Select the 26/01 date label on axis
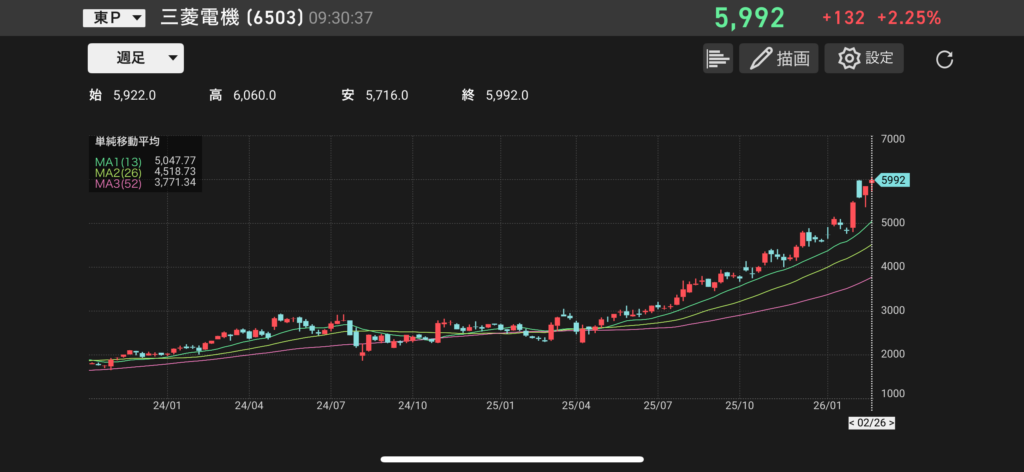 click(827, 406)
